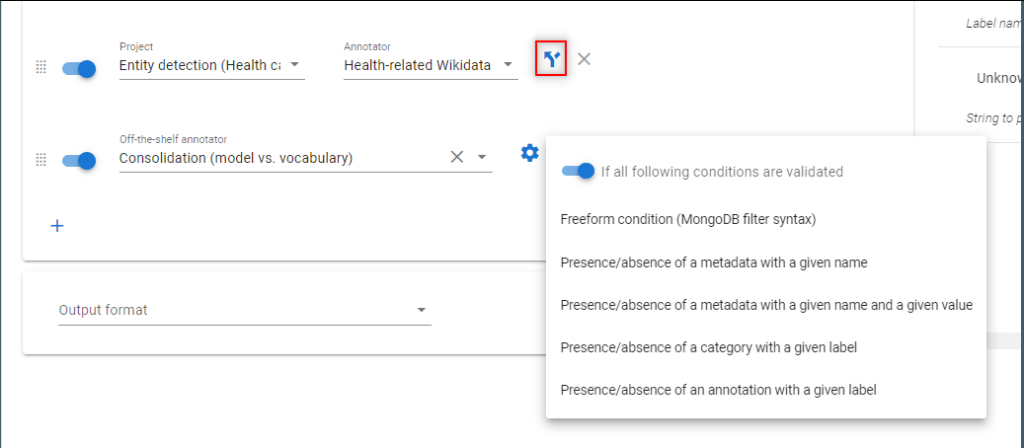
Task: Add a new step with plus icon
Action: (x=57, y=226)
